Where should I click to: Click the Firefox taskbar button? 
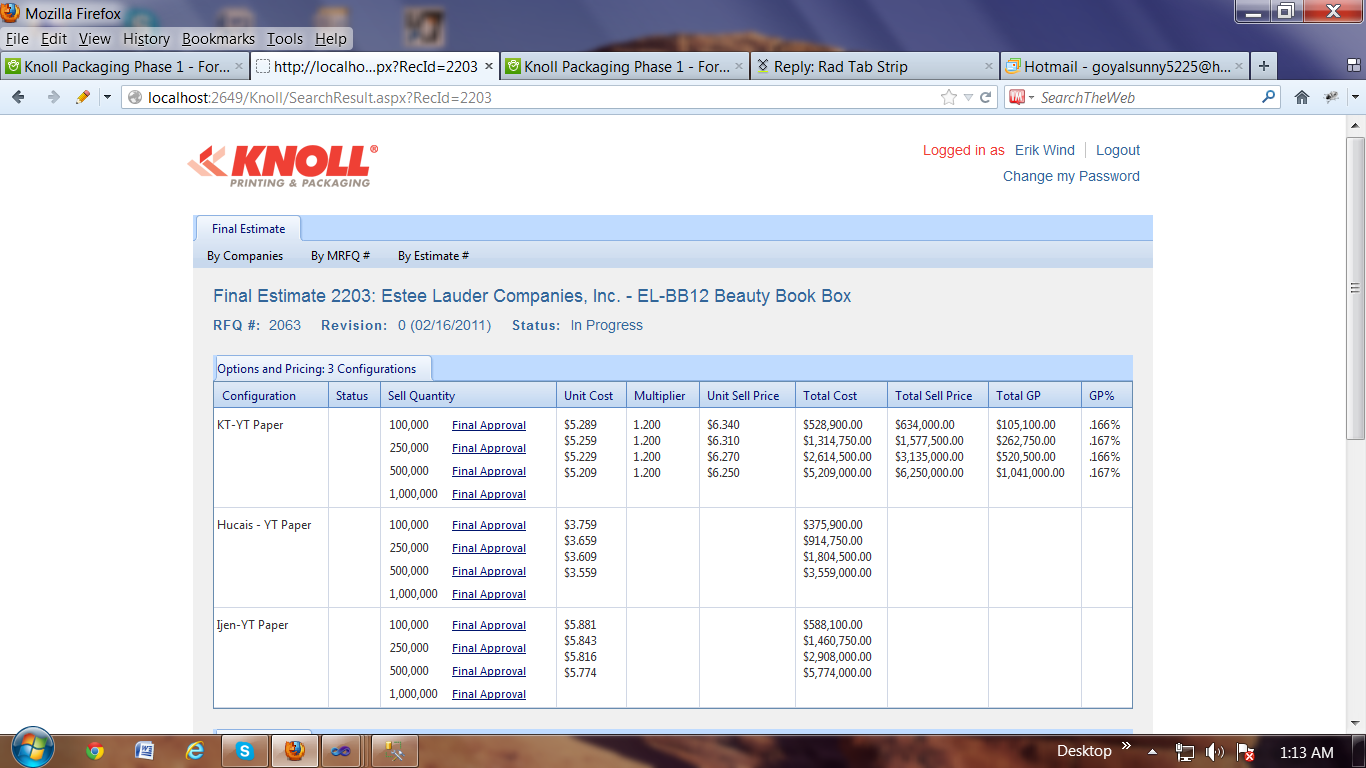click(294, 750)
